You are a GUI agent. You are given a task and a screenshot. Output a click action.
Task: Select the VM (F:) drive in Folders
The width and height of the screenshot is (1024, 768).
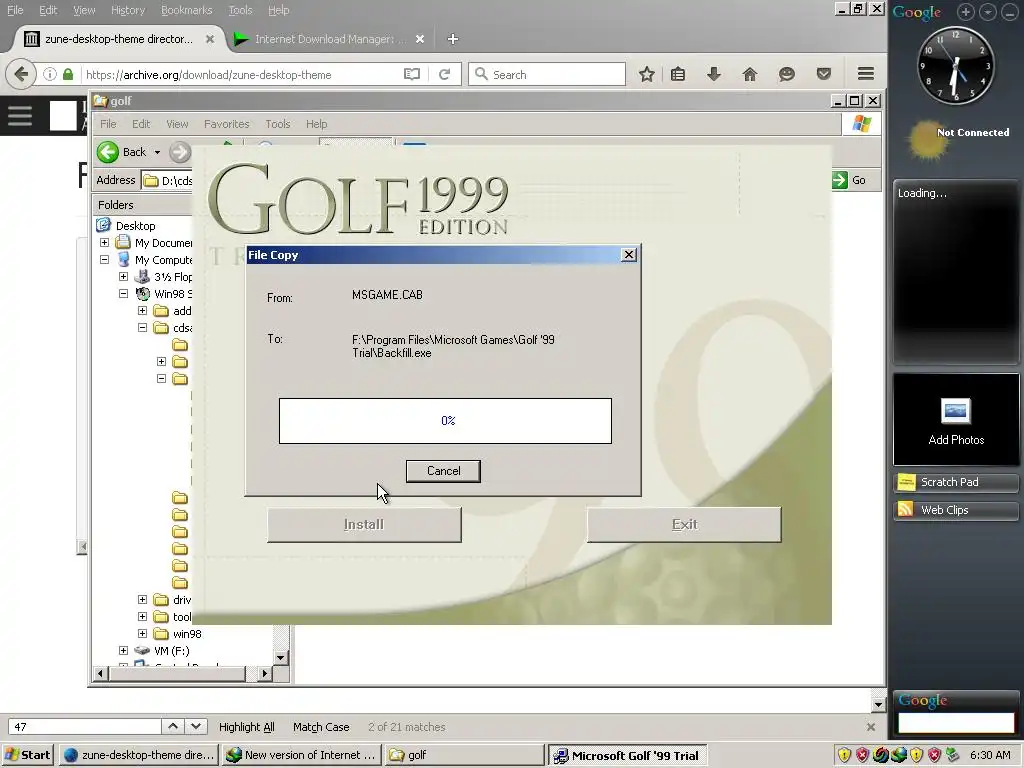(x=171, y=650)
